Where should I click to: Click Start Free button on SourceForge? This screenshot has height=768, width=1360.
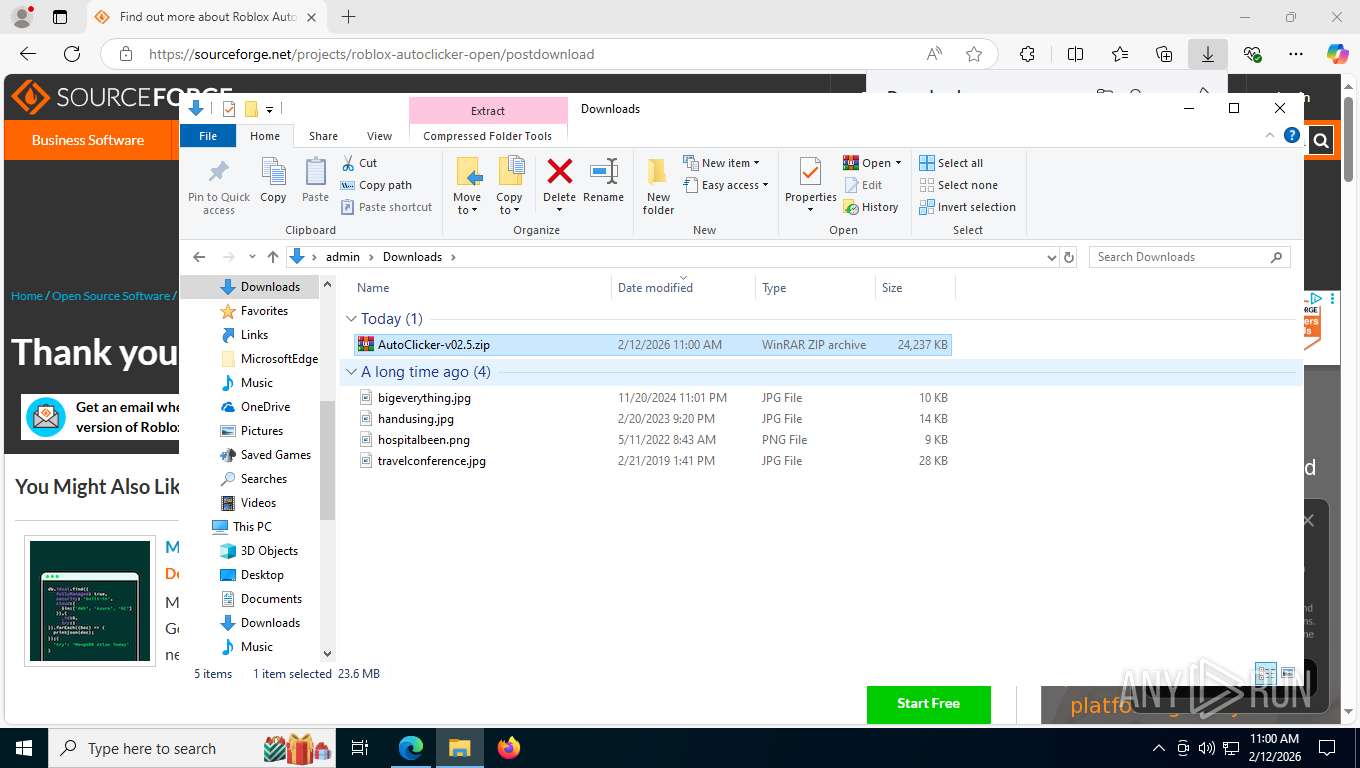tap(928, 703)
